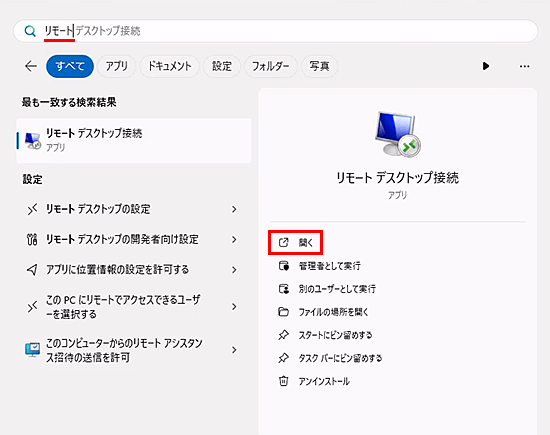The height and width of the screenshot is (435, 550).
Task: Click the user icon beside 別のユーザーとして実行
Action: 284,289
